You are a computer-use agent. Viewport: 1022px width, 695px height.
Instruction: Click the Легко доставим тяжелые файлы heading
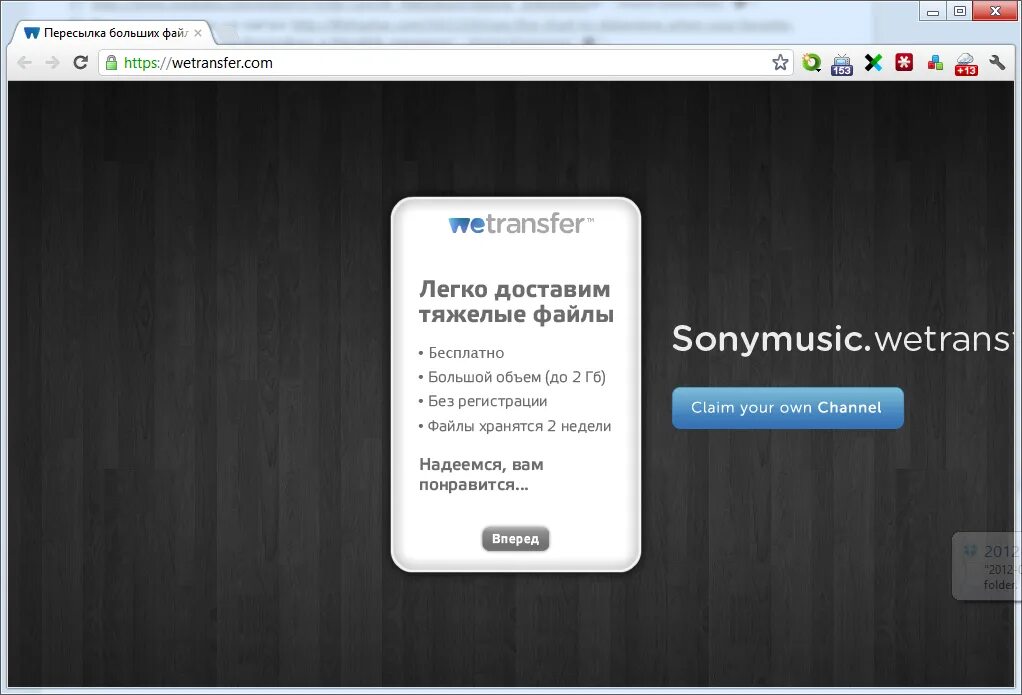pos(516,301)
